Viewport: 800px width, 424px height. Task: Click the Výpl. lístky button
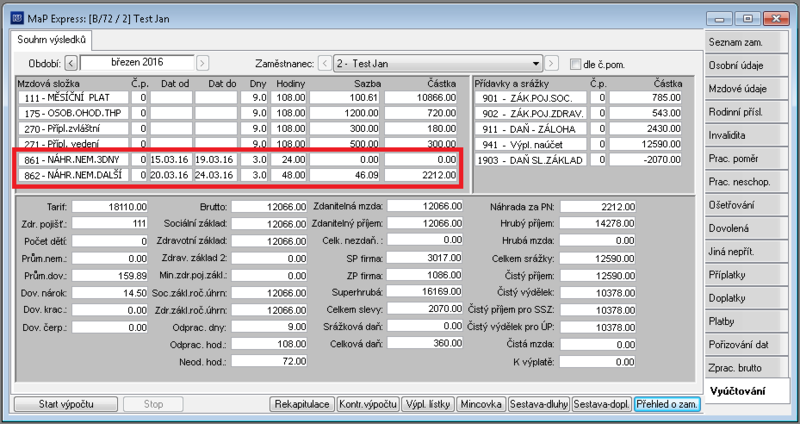click(x=428, y=405)
